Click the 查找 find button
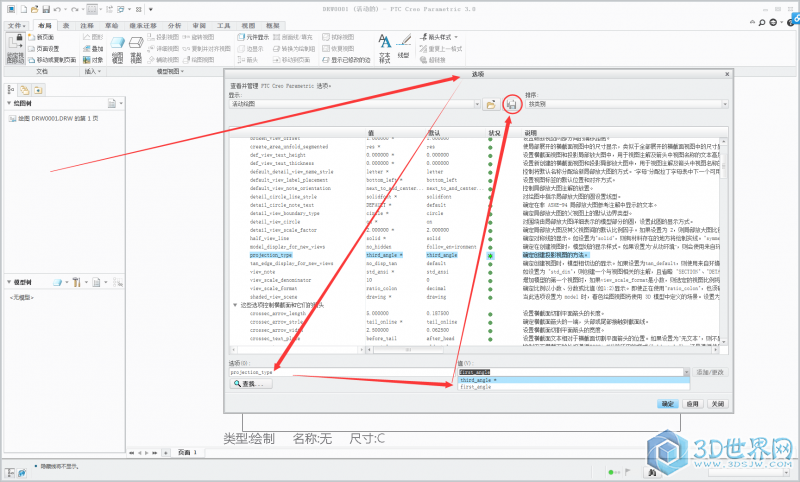Image resolution: width=800 pixels, height=482 pixels. click(x=251, y=384)
